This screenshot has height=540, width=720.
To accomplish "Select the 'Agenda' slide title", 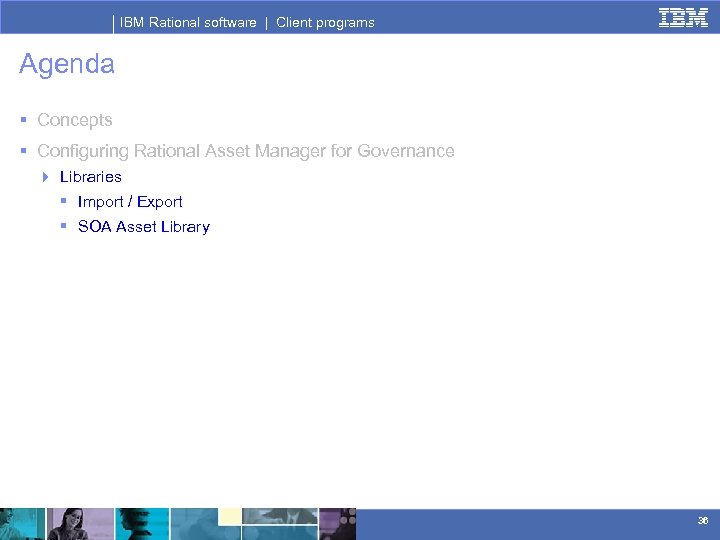I will pos(67,64).
